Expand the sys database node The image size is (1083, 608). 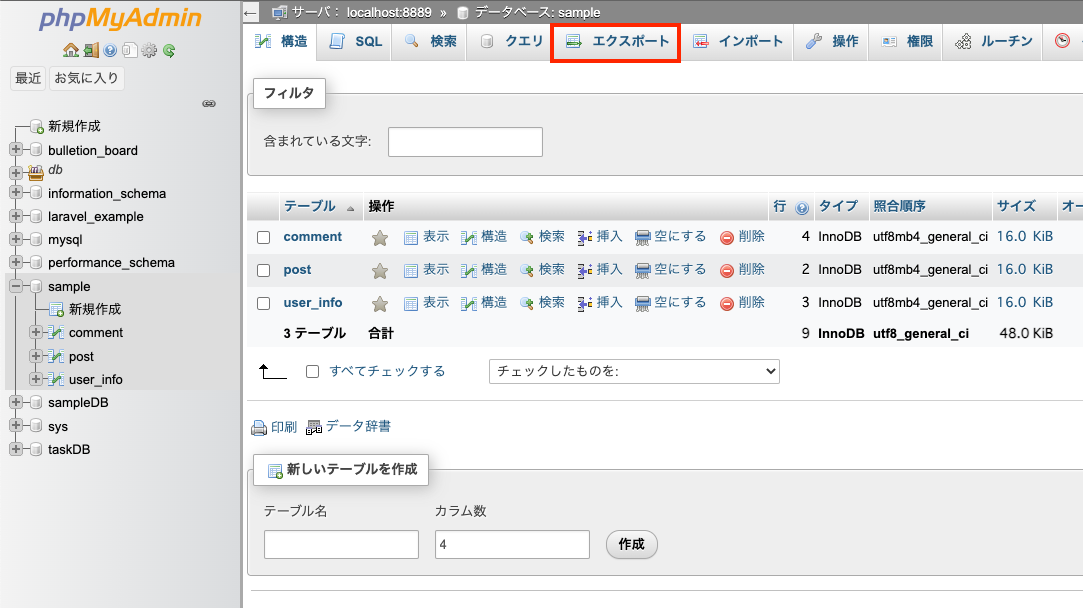point(16,426)
